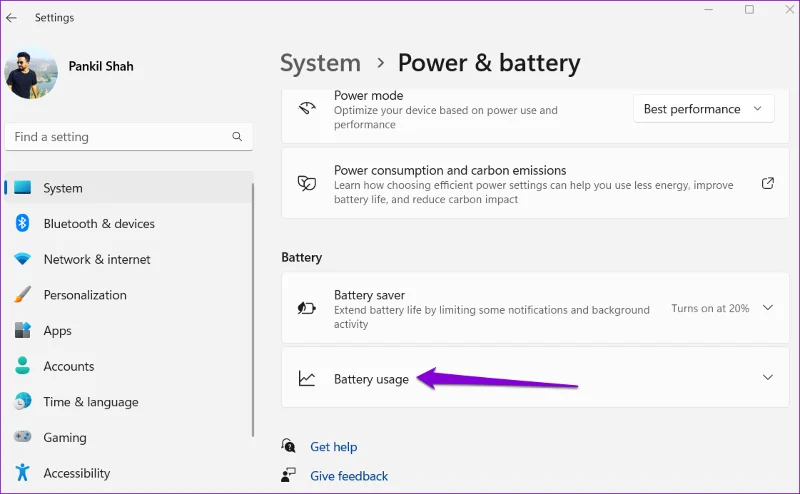Open Personalization settings
Screen dimensions: 800x494
click(x=129, y=295)
